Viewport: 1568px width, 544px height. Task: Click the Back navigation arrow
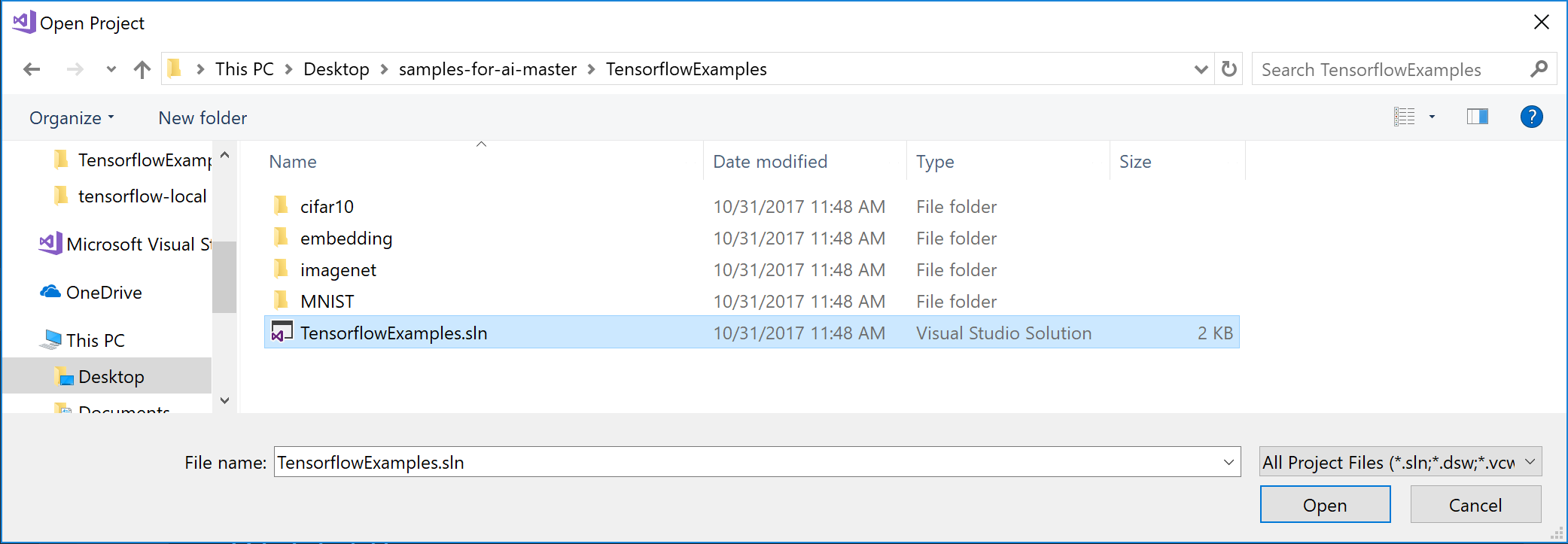(32, 70)
